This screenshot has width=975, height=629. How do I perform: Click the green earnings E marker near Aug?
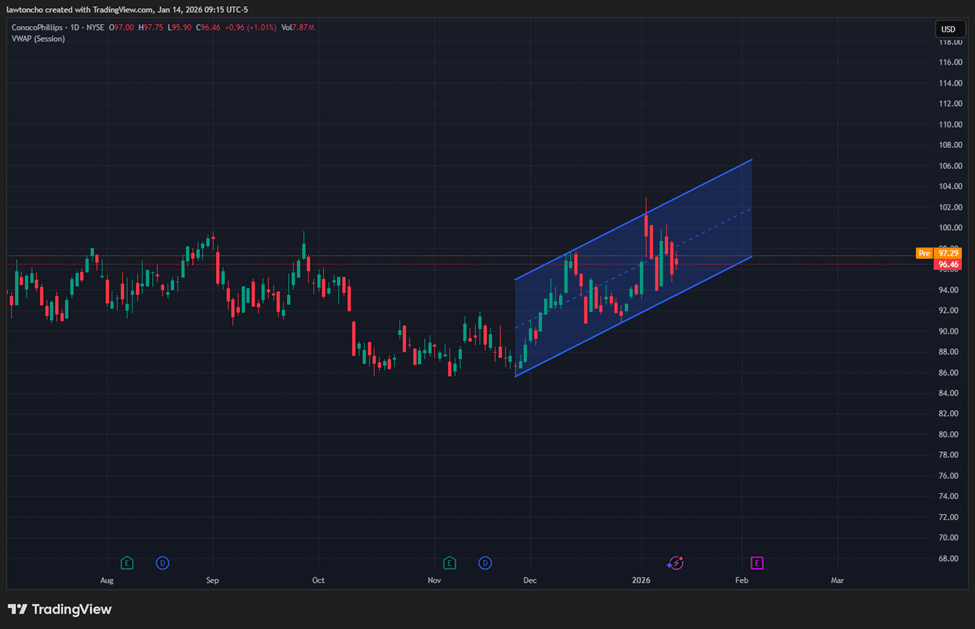[x=127, y=563]
